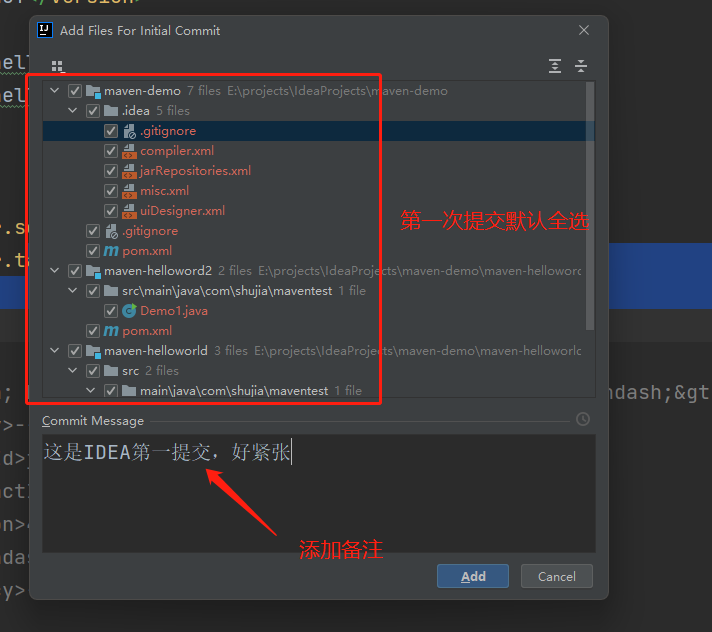Collapse the src\main\java\com\shujia\maventest node
Image resolution: width=712 pixels, height=632 pixels.
coord(73,291)
